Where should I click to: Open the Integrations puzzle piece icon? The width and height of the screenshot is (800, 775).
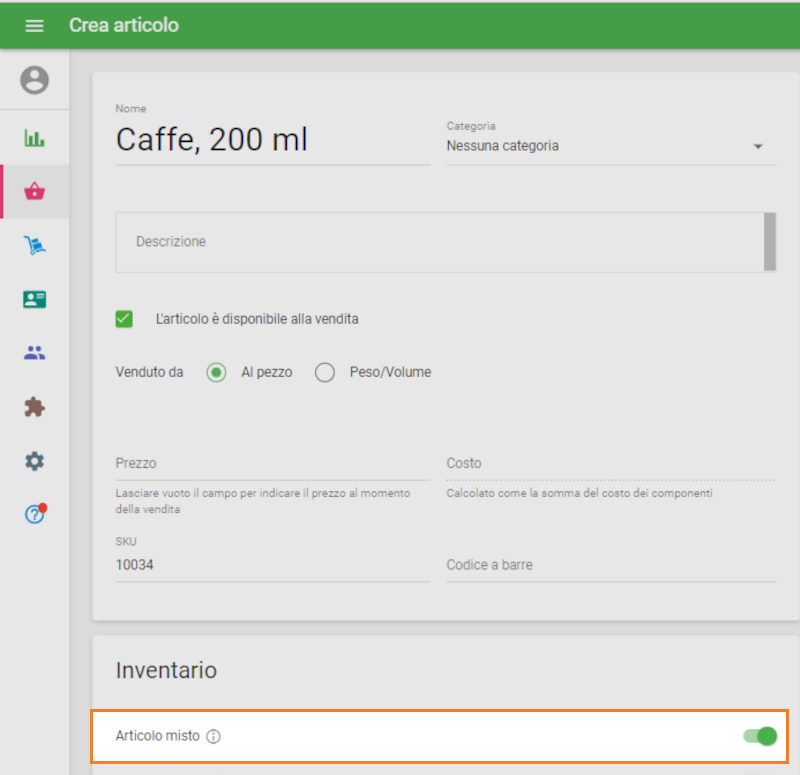[34, 407]
